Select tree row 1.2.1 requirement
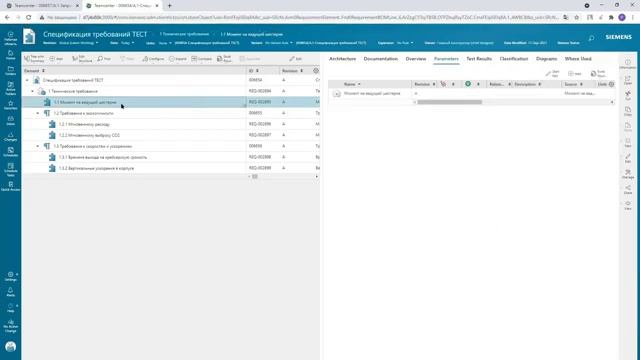This screenshot has height=360, width=640. click(x=171, y=124)
